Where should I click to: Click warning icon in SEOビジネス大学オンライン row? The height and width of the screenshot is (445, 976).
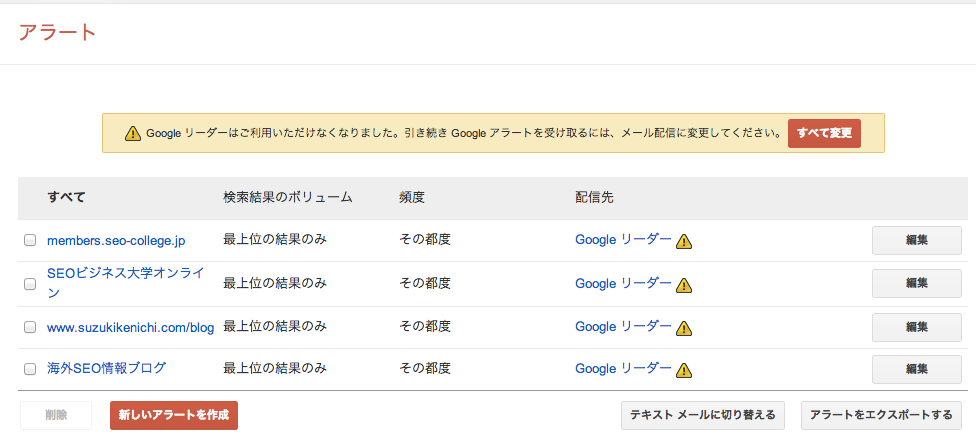tap(684, 285)
